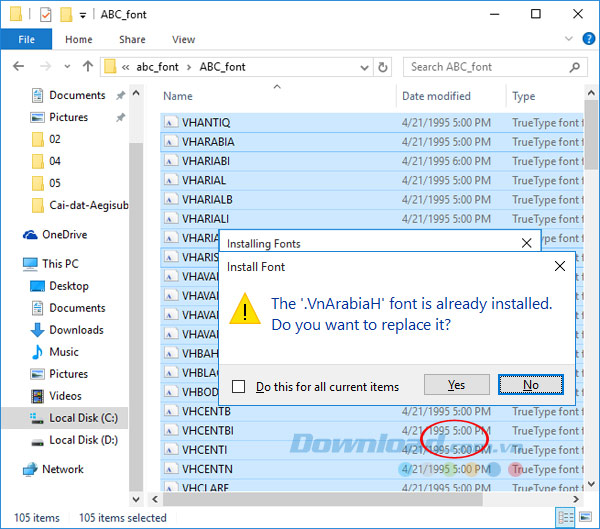
Task: Open Quick Access Toolbar customize dropdown
Action: point(82,14)
